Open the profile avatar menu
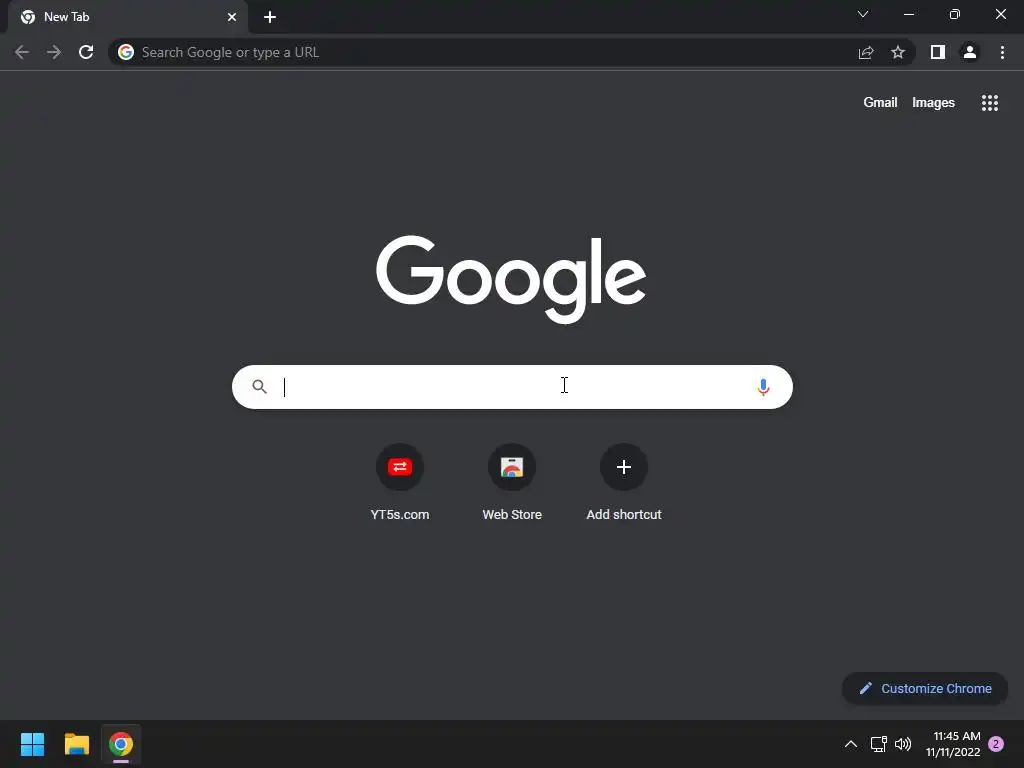Screen dimensions: 1024x768 click(970, 52)
